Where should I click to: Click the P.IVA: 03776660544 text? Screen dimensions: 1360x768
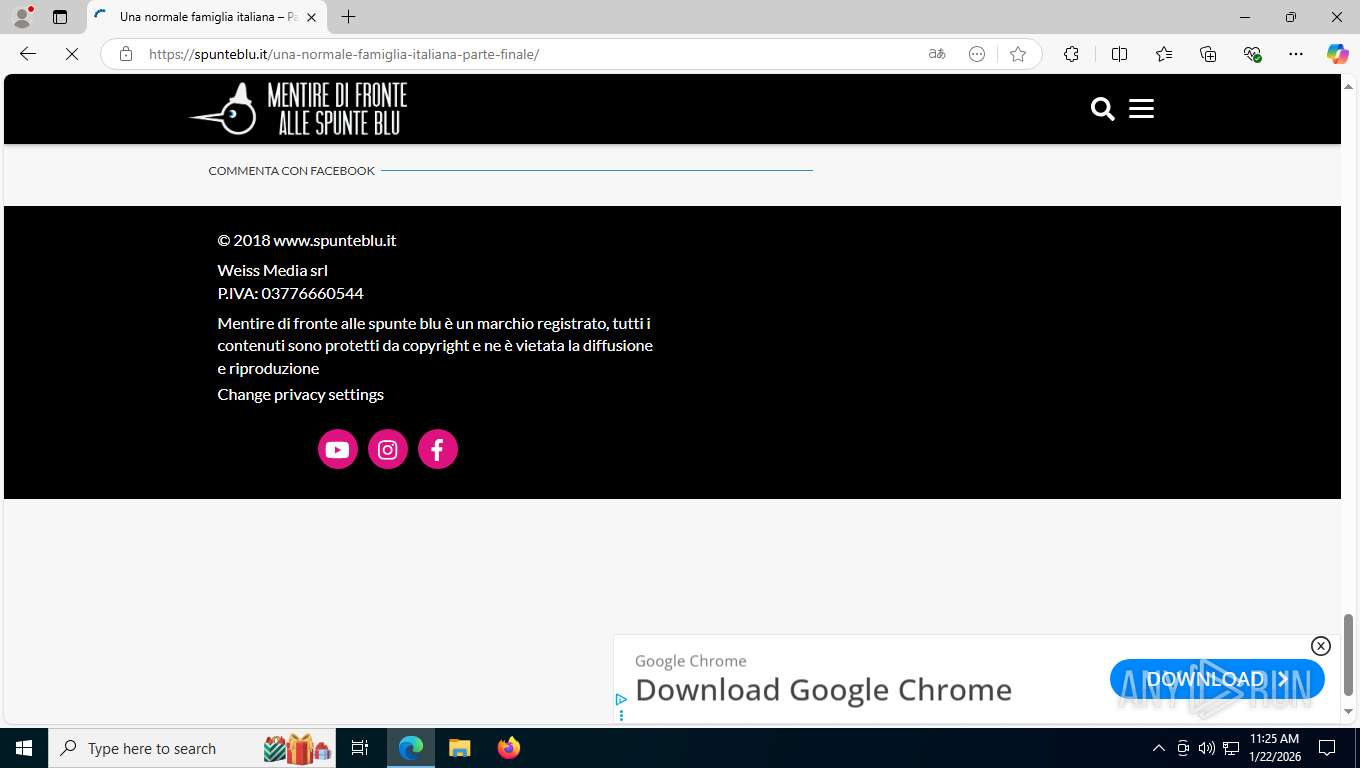point(290,293)
